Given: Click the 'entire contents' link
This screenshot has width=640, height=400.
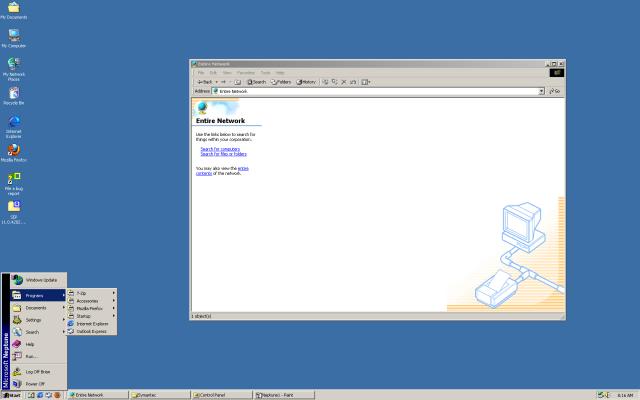Looking at the screenshot, I should 222,171.
